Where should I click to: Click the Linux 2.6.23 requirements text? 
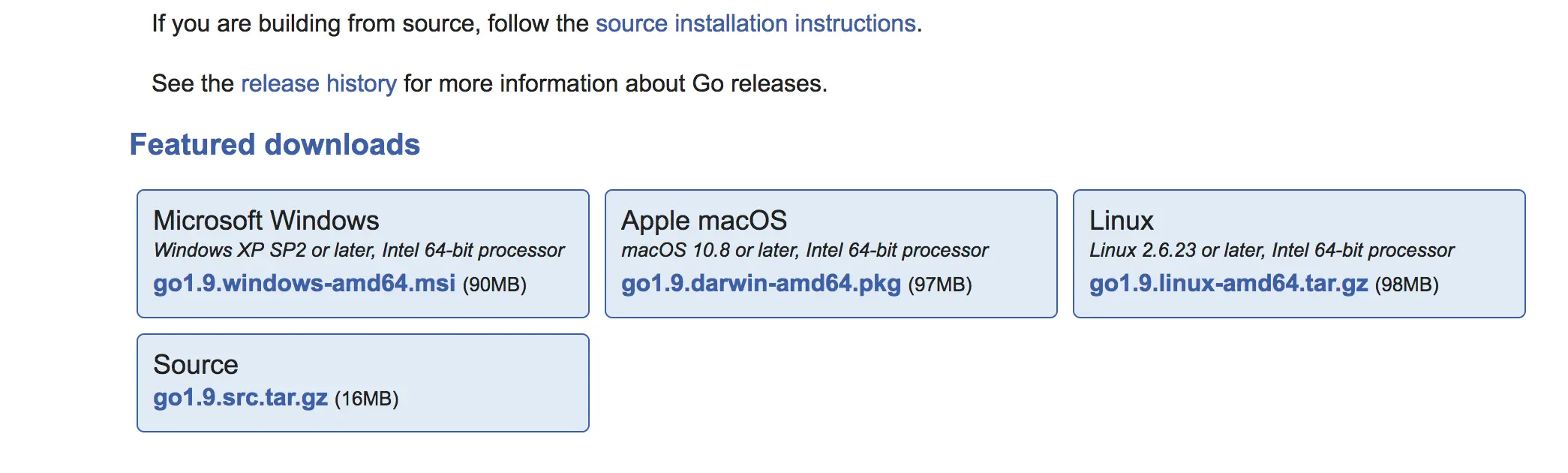click(x=1271, y=250)
